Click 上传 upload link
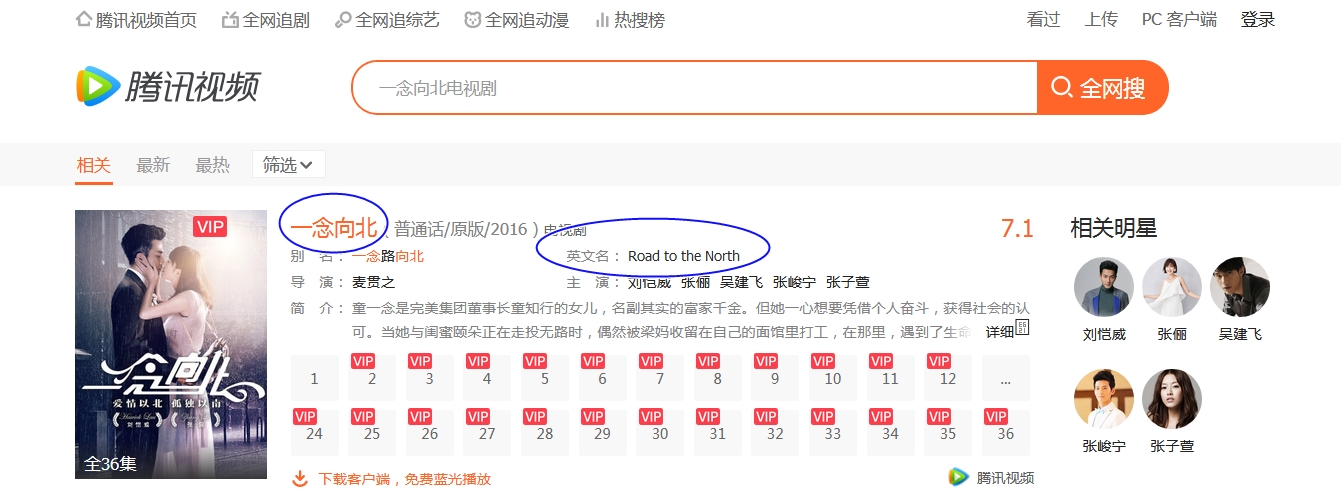1341x495 pixels. tap(1101, 20)
